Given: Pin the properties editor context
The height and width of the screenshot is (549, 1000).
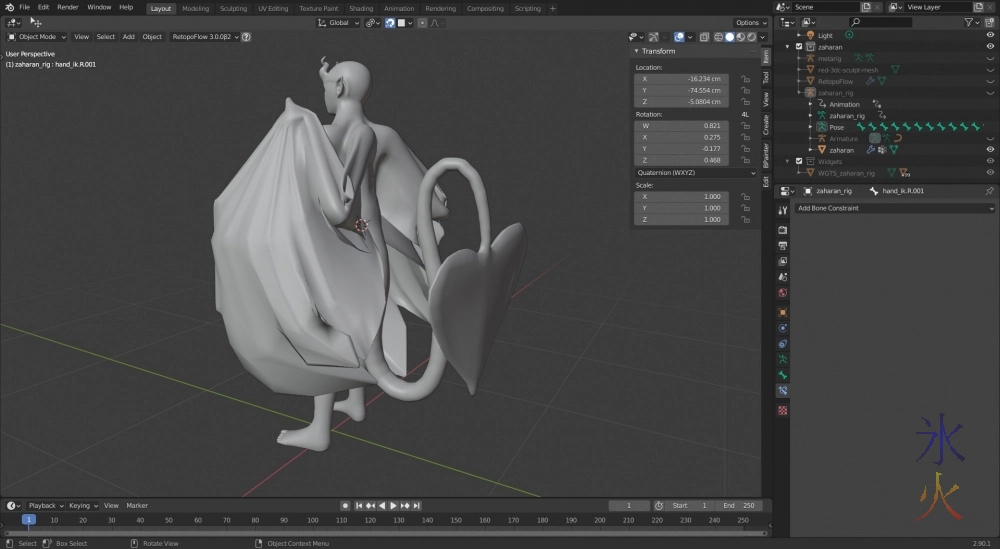Looking at the screenshot, I should pyautogui.click(x=989, y=190).
